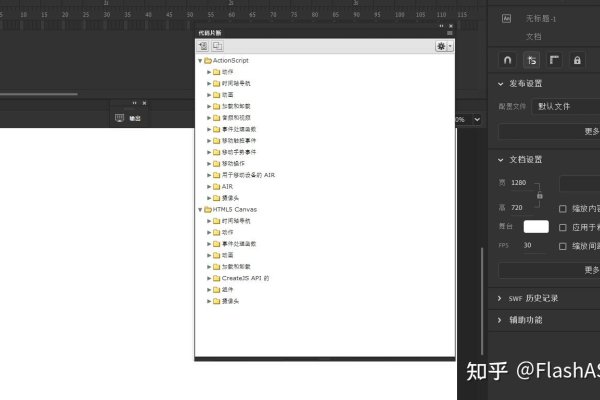Enable the 应用于 checkbox
600x400 pixels.
(562, 227)
